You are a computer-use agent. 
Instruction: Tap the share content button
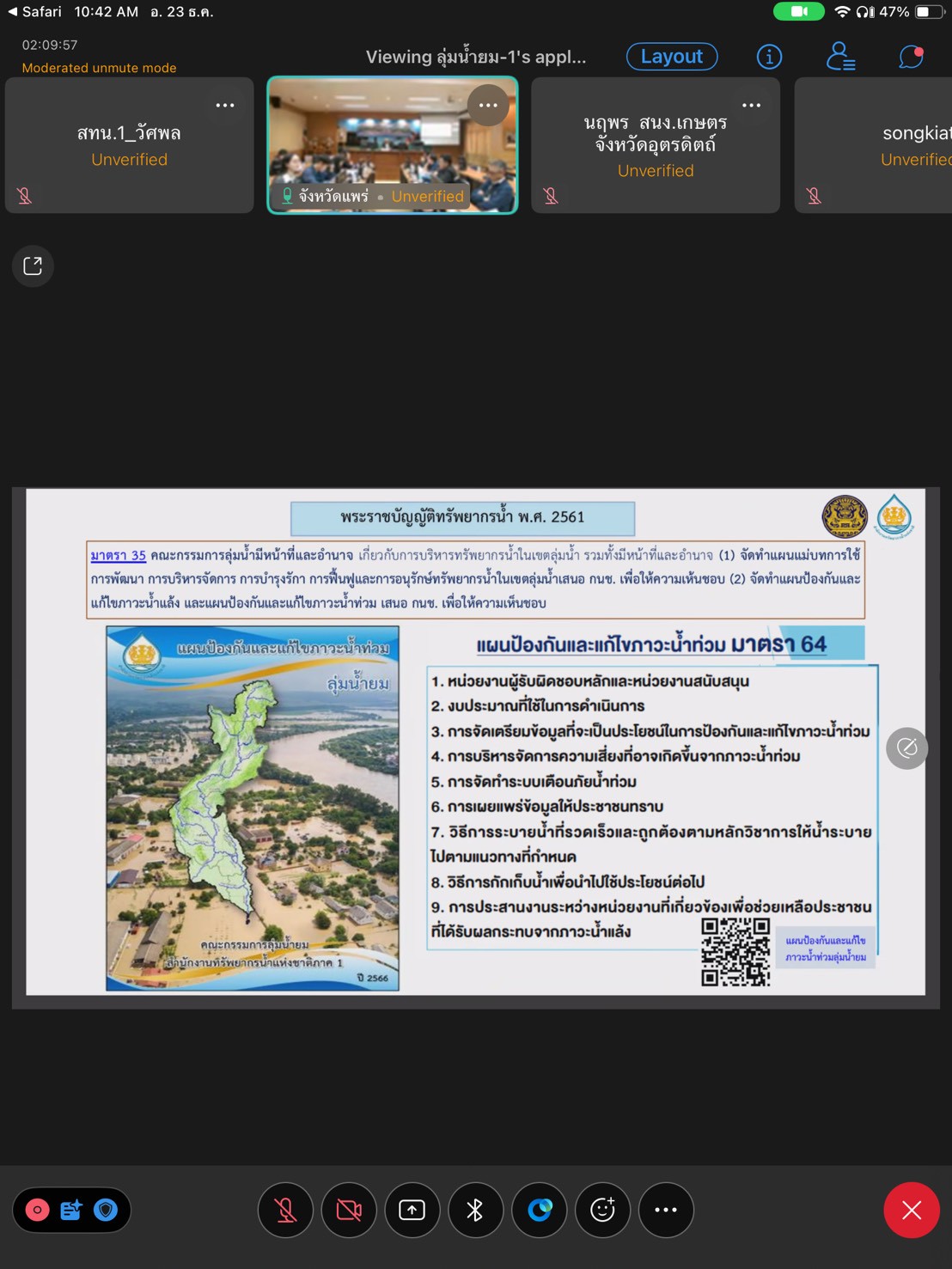[412, 1210]
